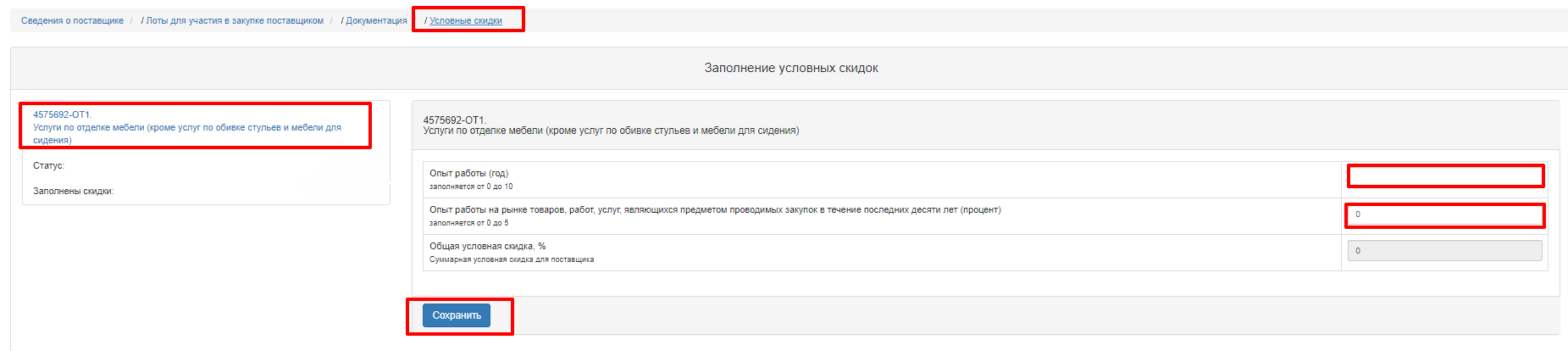Focus the Опыт работы на рынке percent field
Image resolution: width=1568 pixels, height=351 pixels.
(1445, 214)
